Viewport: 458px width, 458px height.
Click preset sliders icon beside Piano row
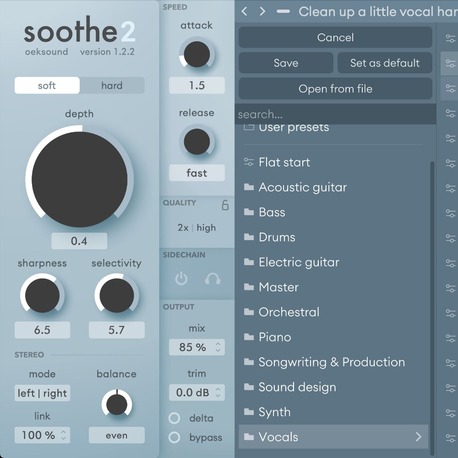pyautogui.click(x=450, y=338)
